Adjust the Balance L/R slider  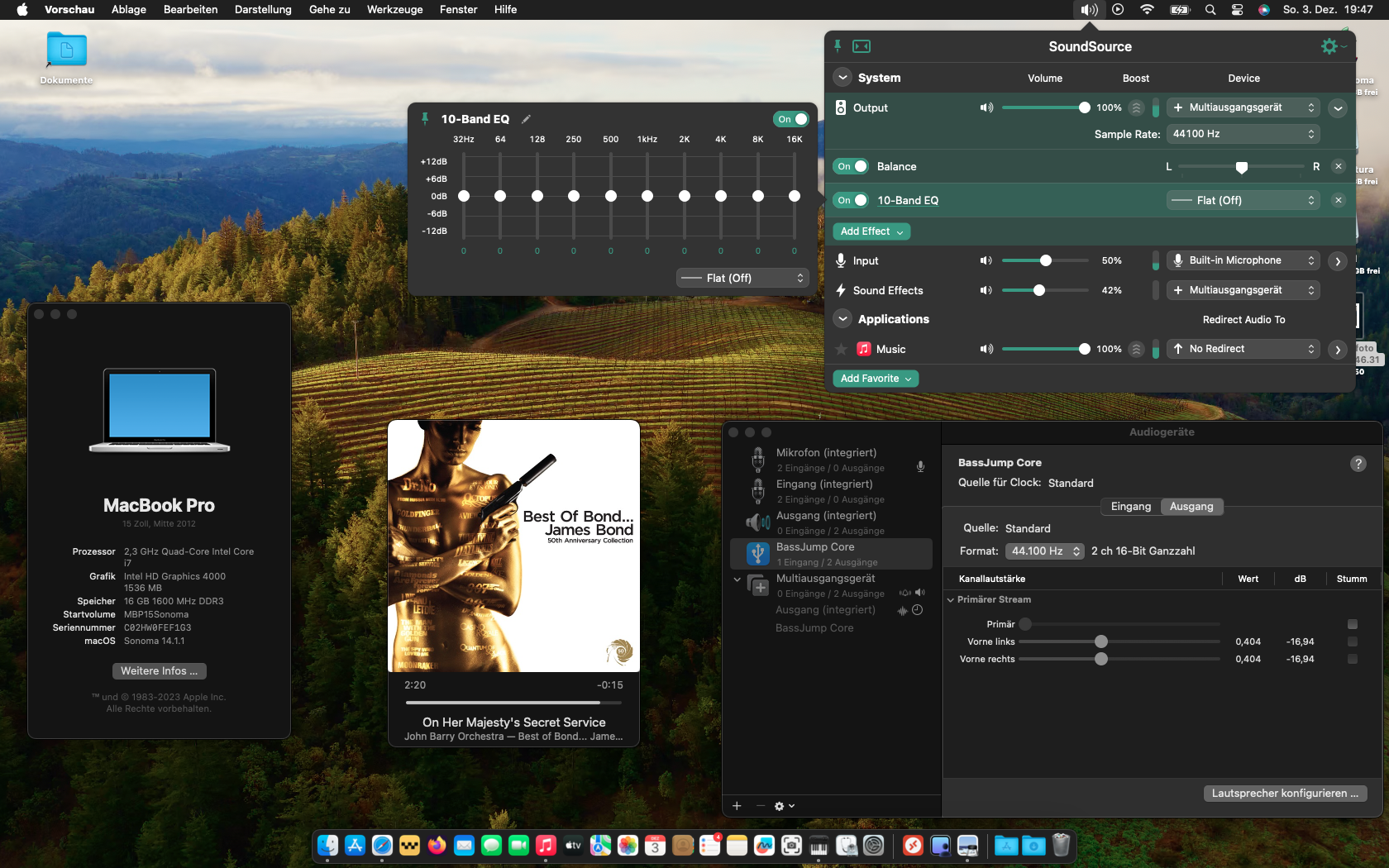[1241, 167]
